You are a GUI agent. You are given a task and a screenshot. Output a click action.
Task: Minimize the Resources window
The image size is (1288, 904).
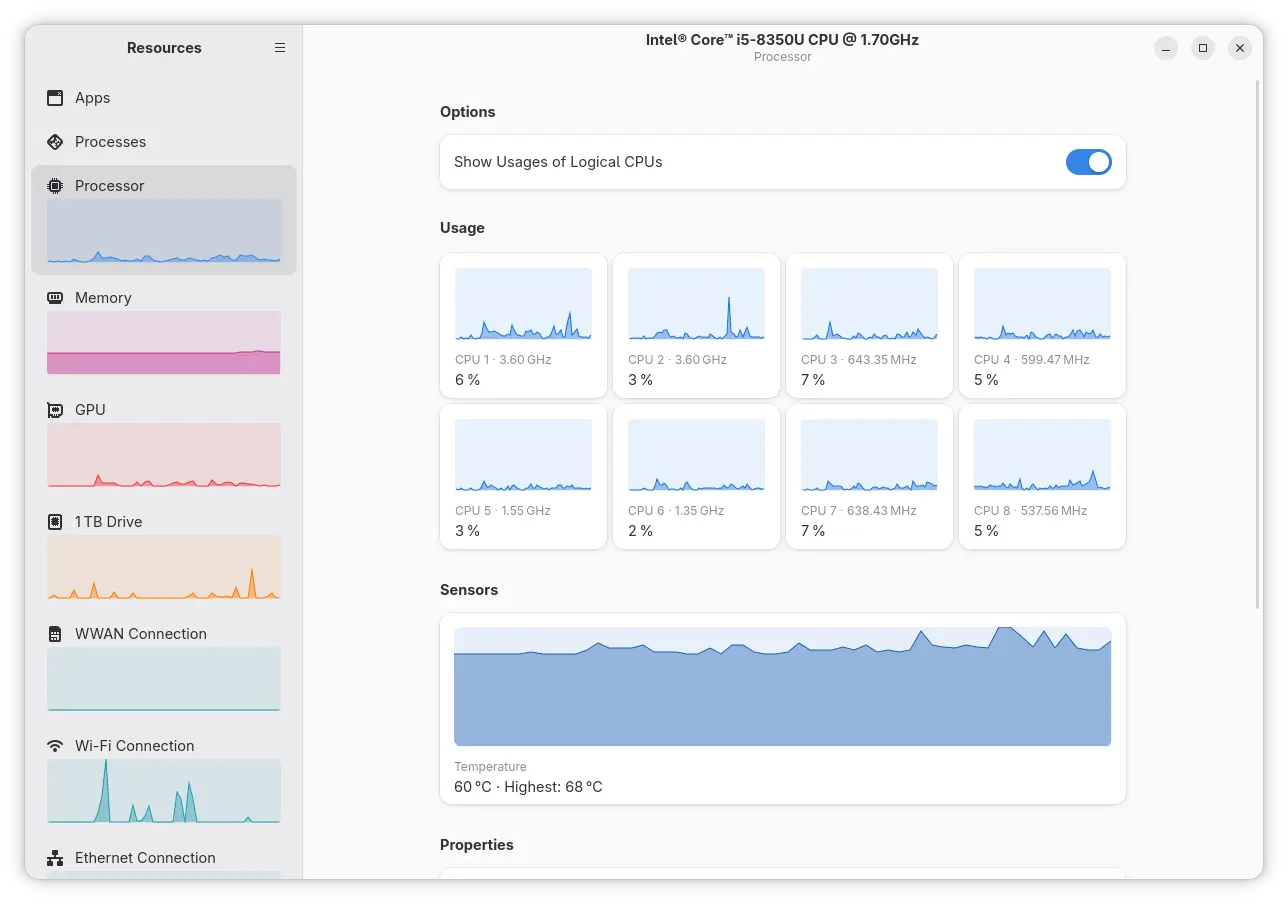[1166, 48]
